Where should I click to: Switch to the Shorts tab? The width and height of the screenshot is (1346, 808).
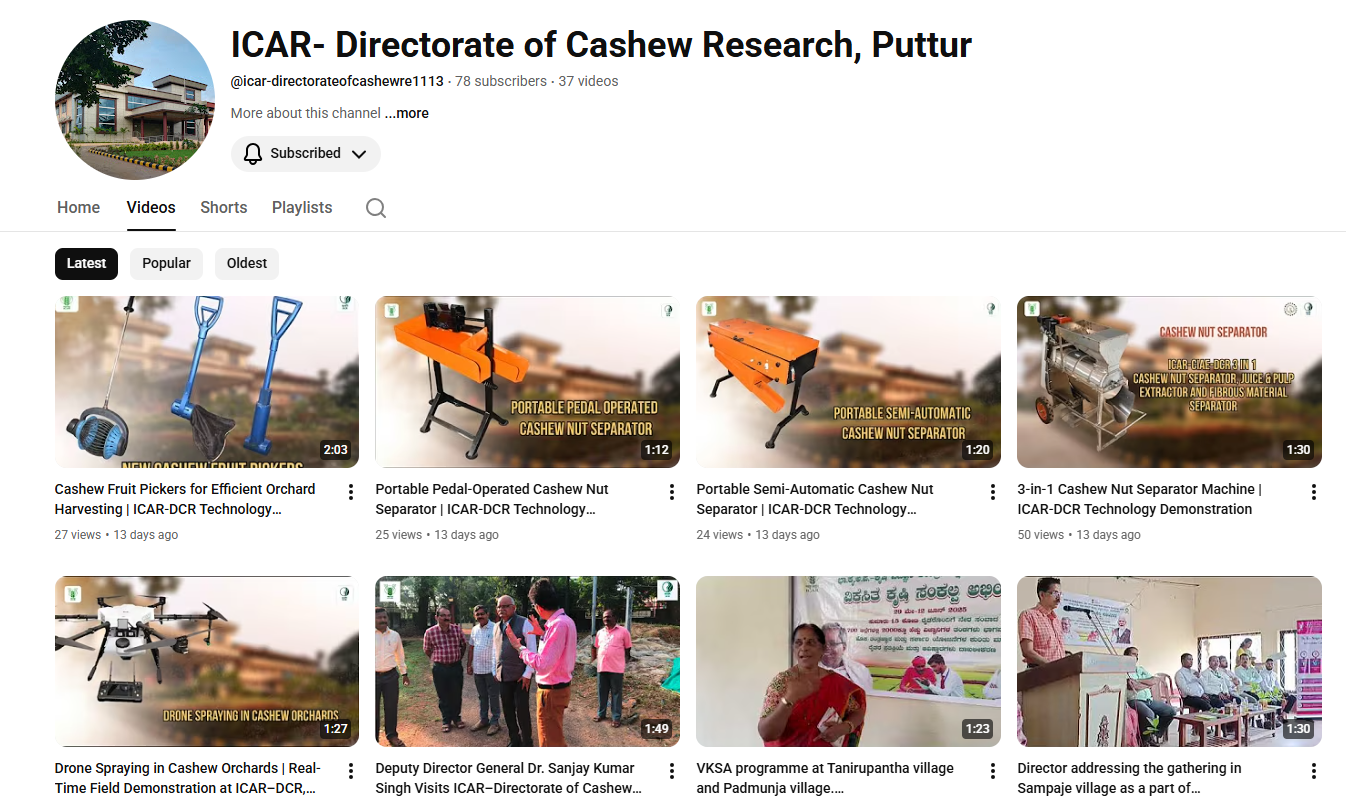[x=223, y=207]
